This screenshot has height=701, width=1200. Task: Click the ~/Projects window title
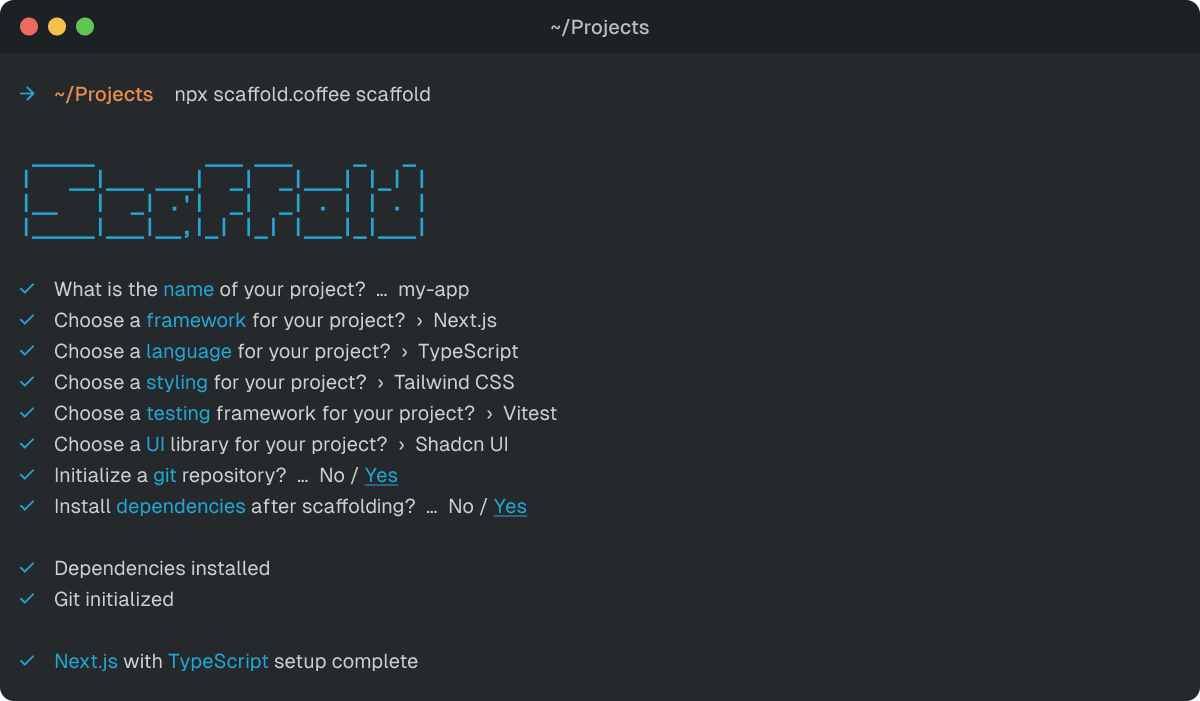click(x=600, y=28)
